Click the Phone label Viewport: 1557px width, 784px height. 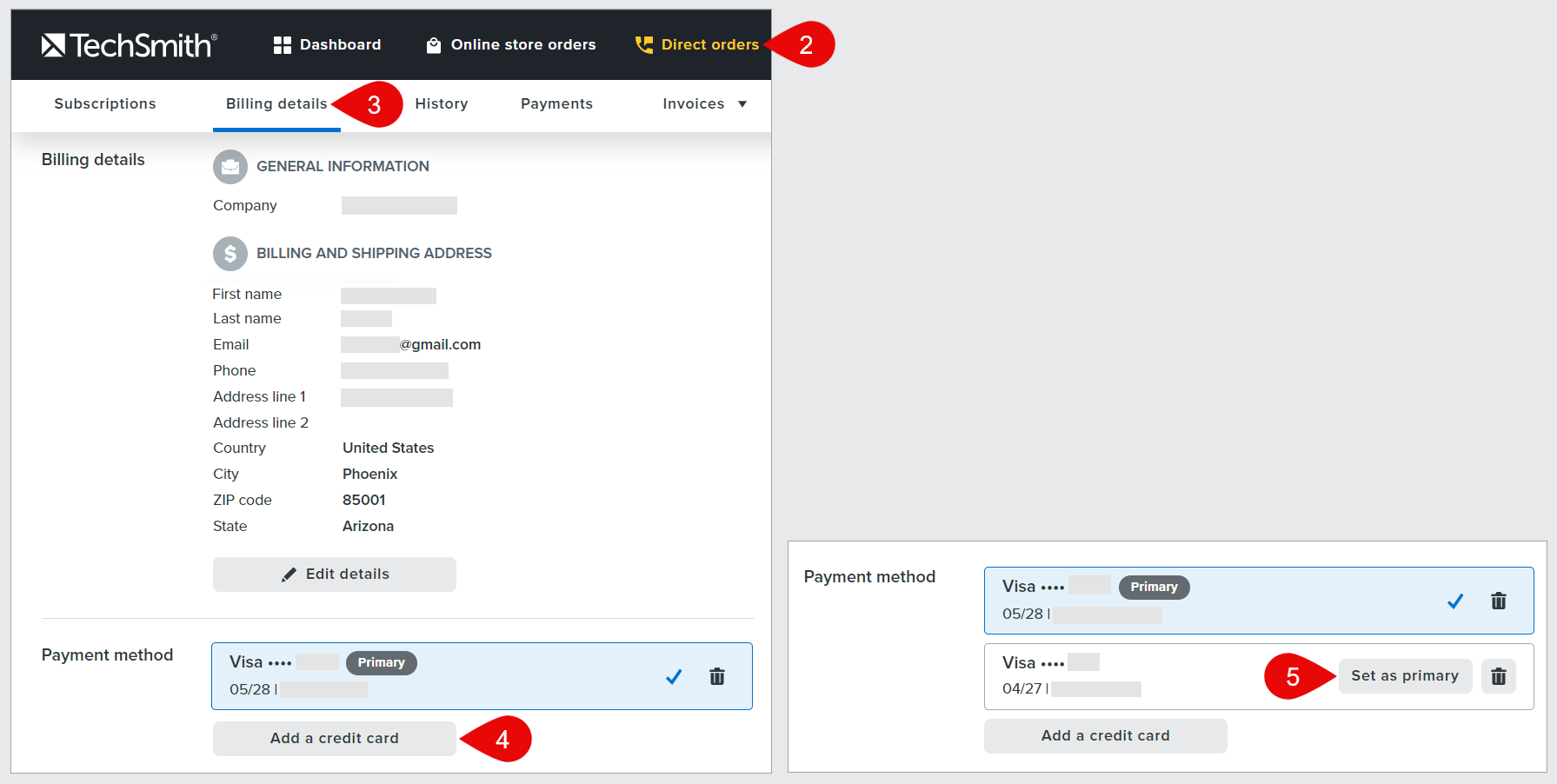(235, 371)
